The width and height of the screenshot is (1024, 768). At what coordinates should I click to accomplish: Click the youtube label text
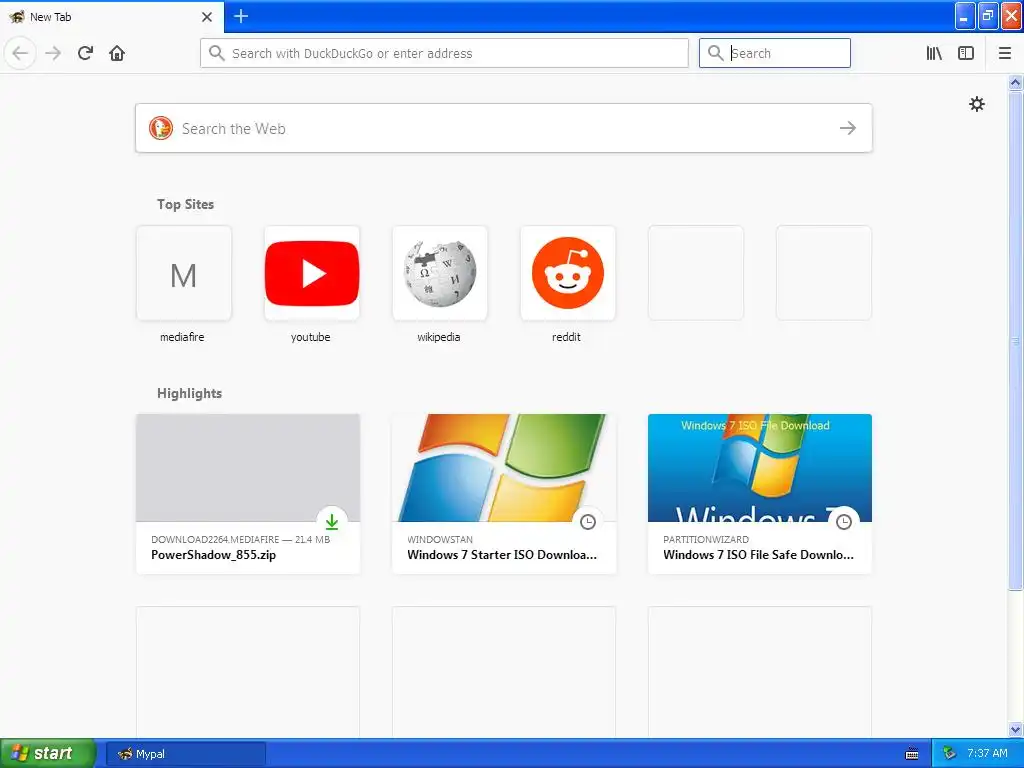(310, 337)
